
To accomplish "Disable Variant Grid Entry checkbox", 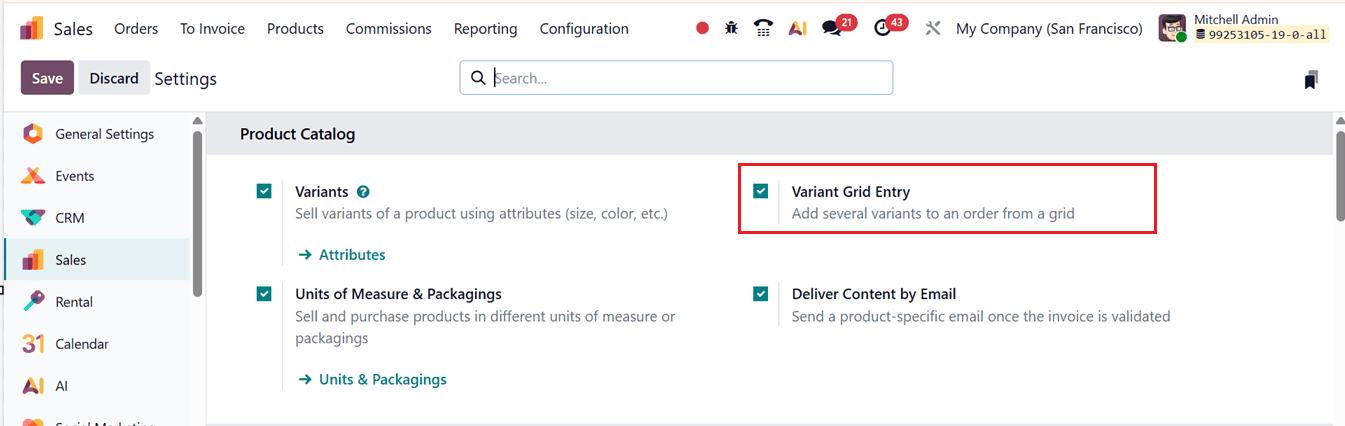I will tap(761, 191).
